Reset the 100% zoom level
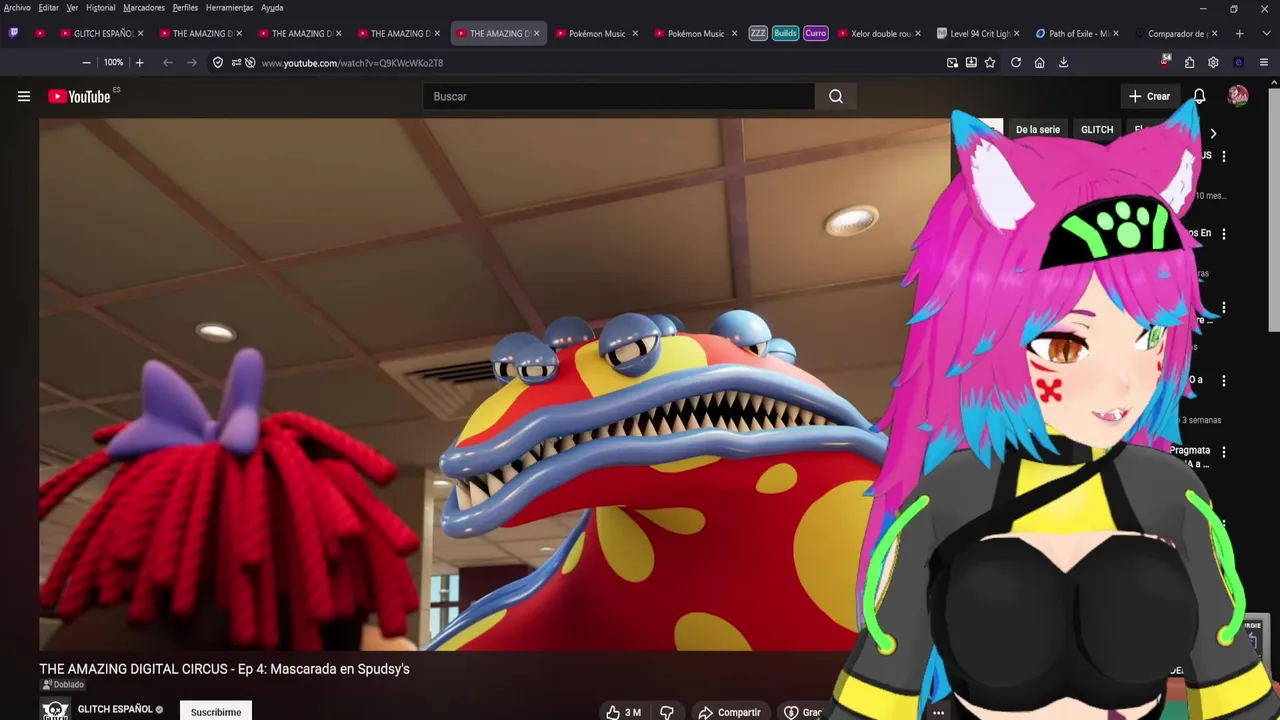1280x720 pixels. tap(113, 62)
